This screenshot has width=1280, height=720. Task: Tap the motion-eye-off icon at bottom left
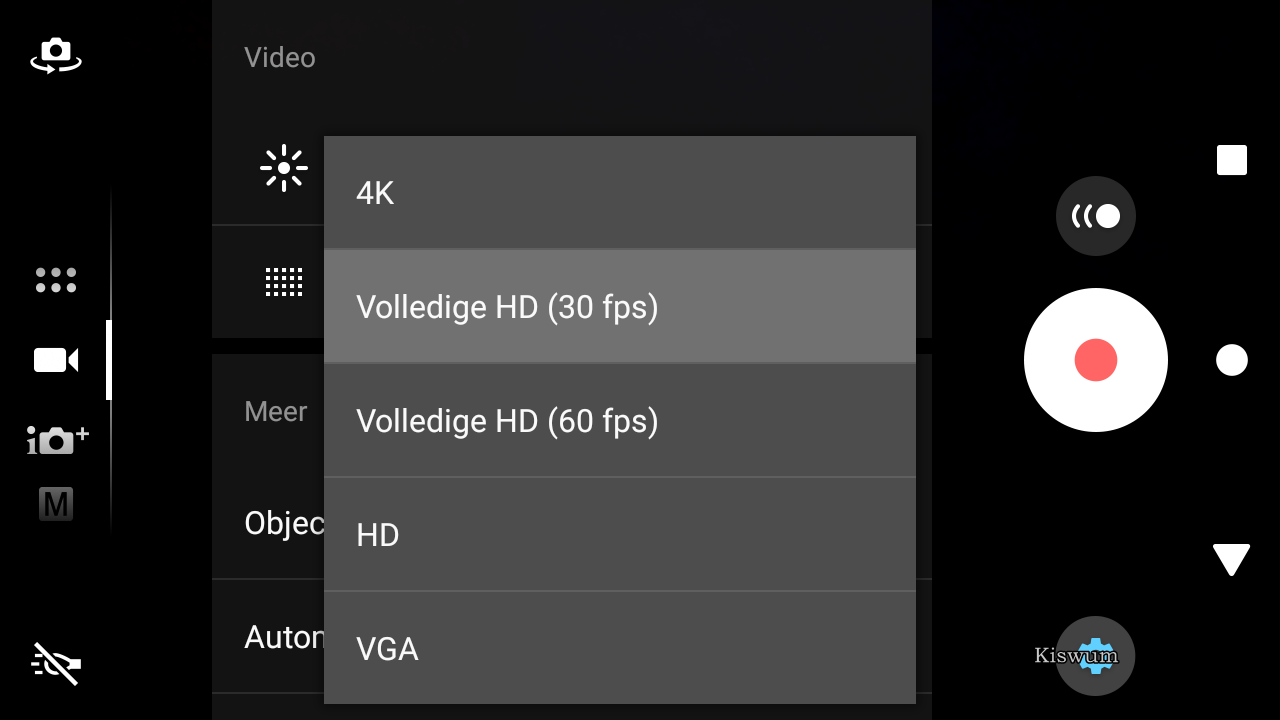[x=56, y=664]
